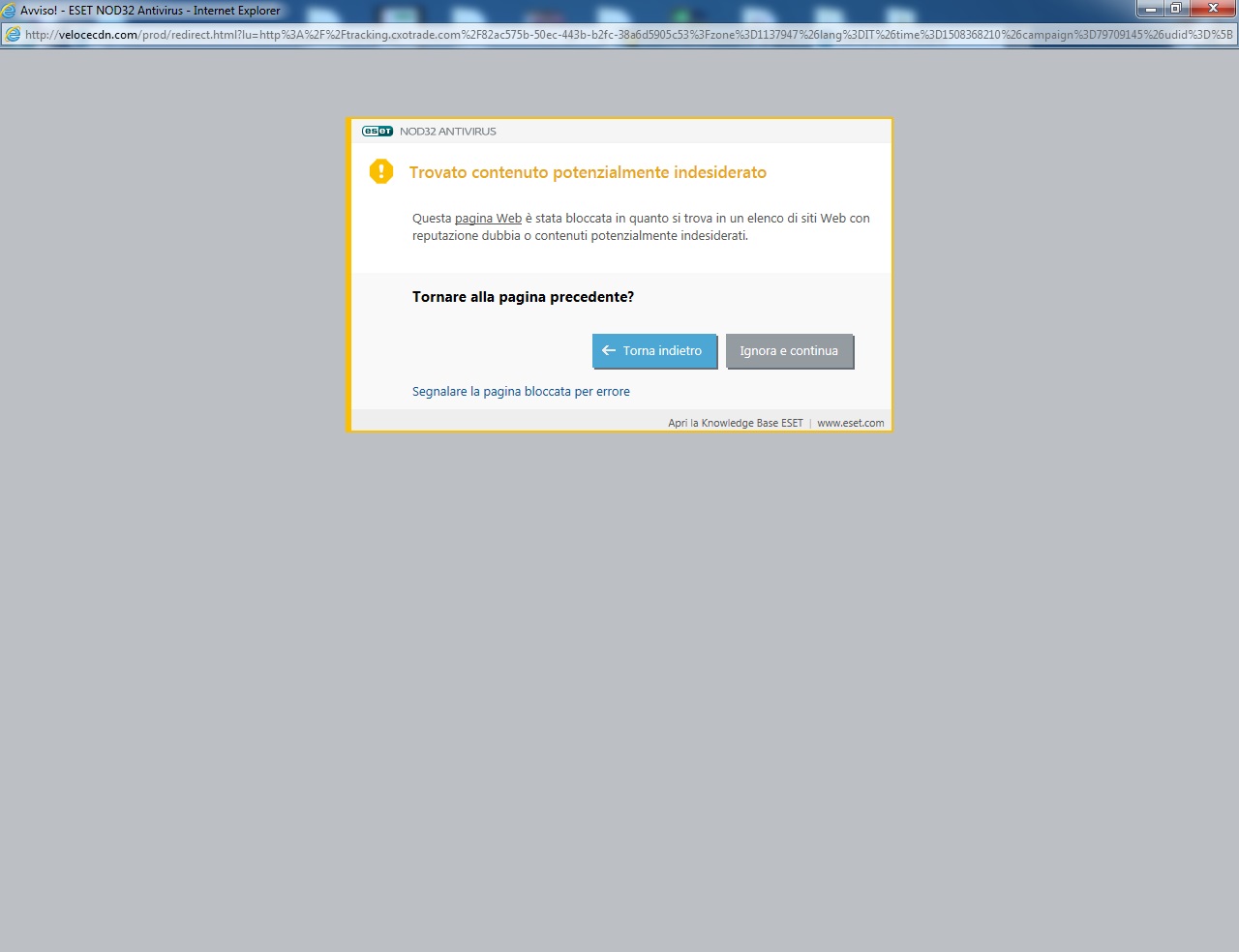Minimize the Internet Explorer window

[1150, 9]
